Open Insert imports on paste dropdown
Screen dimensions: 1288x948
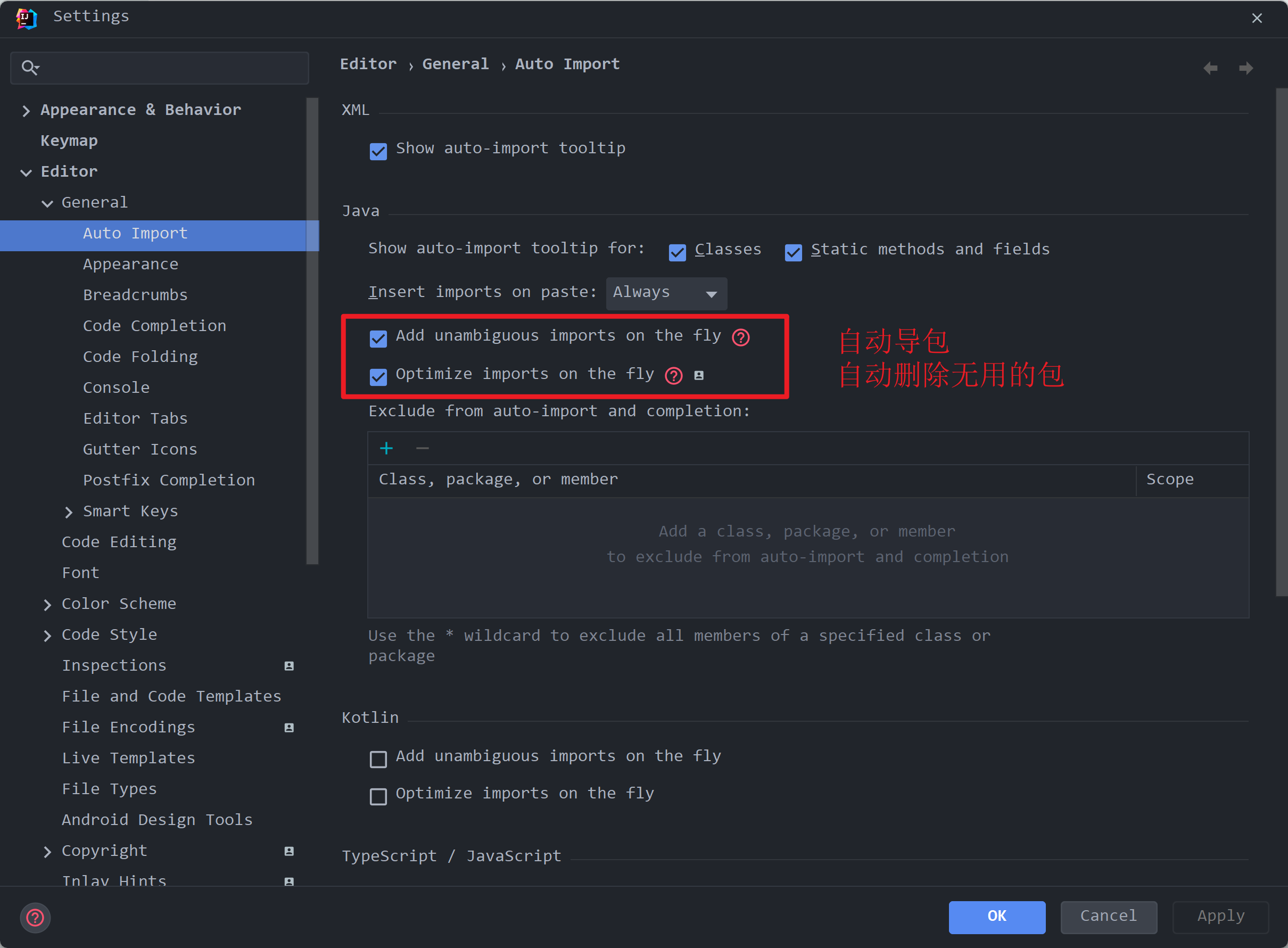[666, 294]
